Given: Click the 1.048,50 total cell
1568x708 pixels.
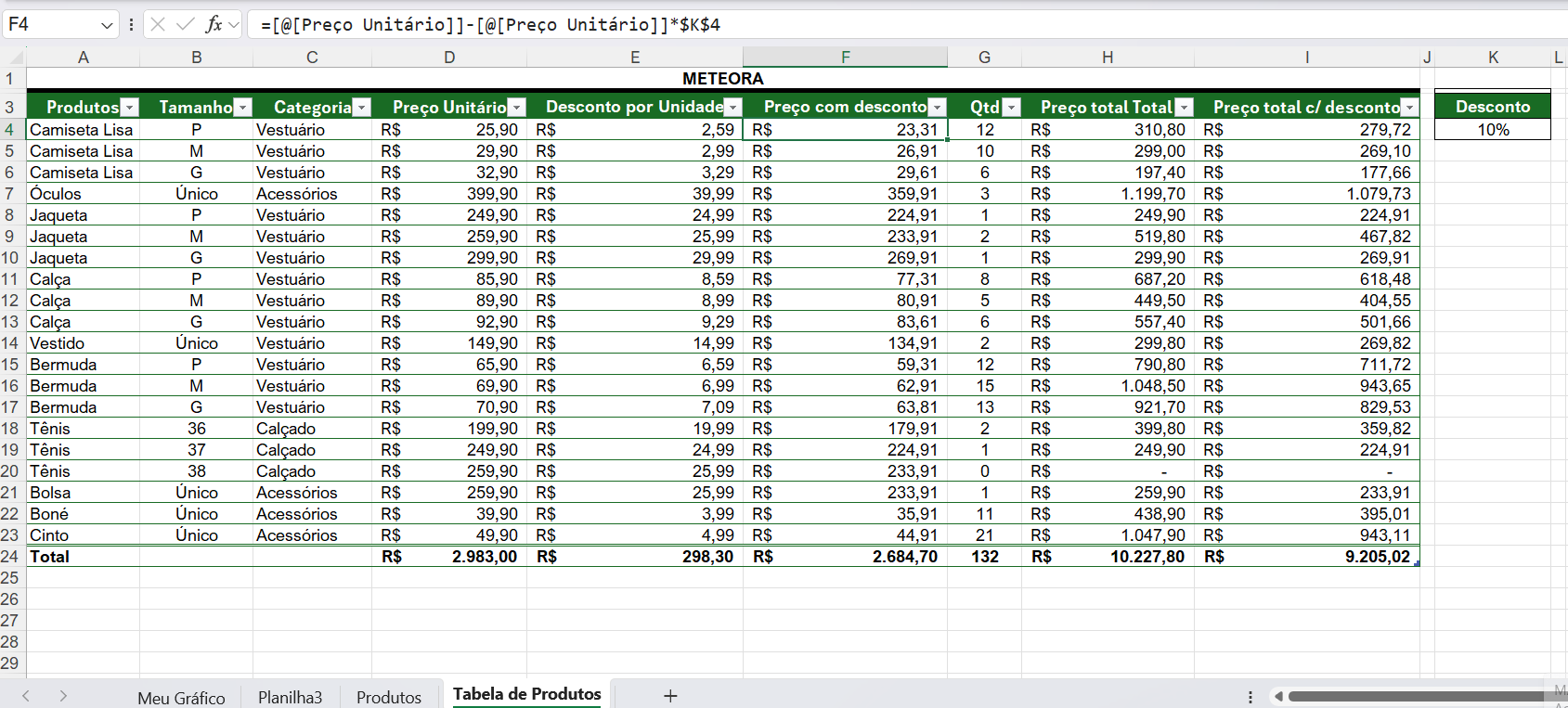Looking at the screenshot, I should click(1108, 386).
